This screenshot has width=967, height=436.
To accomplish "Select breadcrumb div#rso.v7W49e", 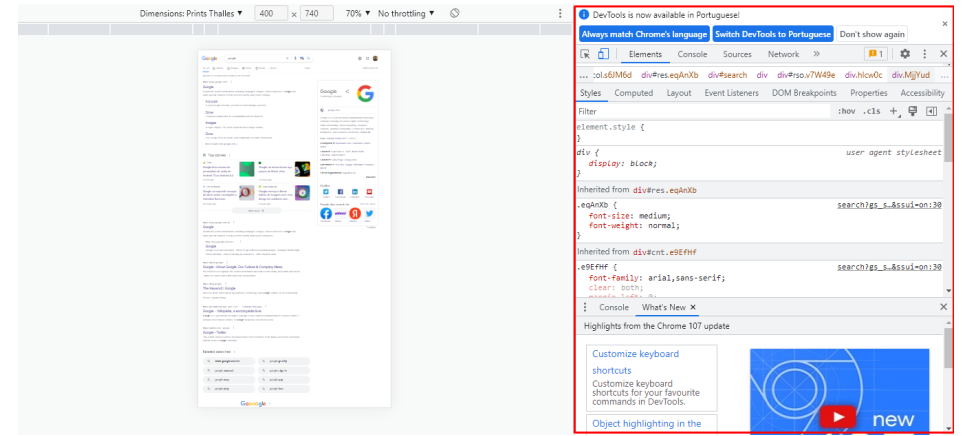I will pyautogui.click(x=806, y=75).
